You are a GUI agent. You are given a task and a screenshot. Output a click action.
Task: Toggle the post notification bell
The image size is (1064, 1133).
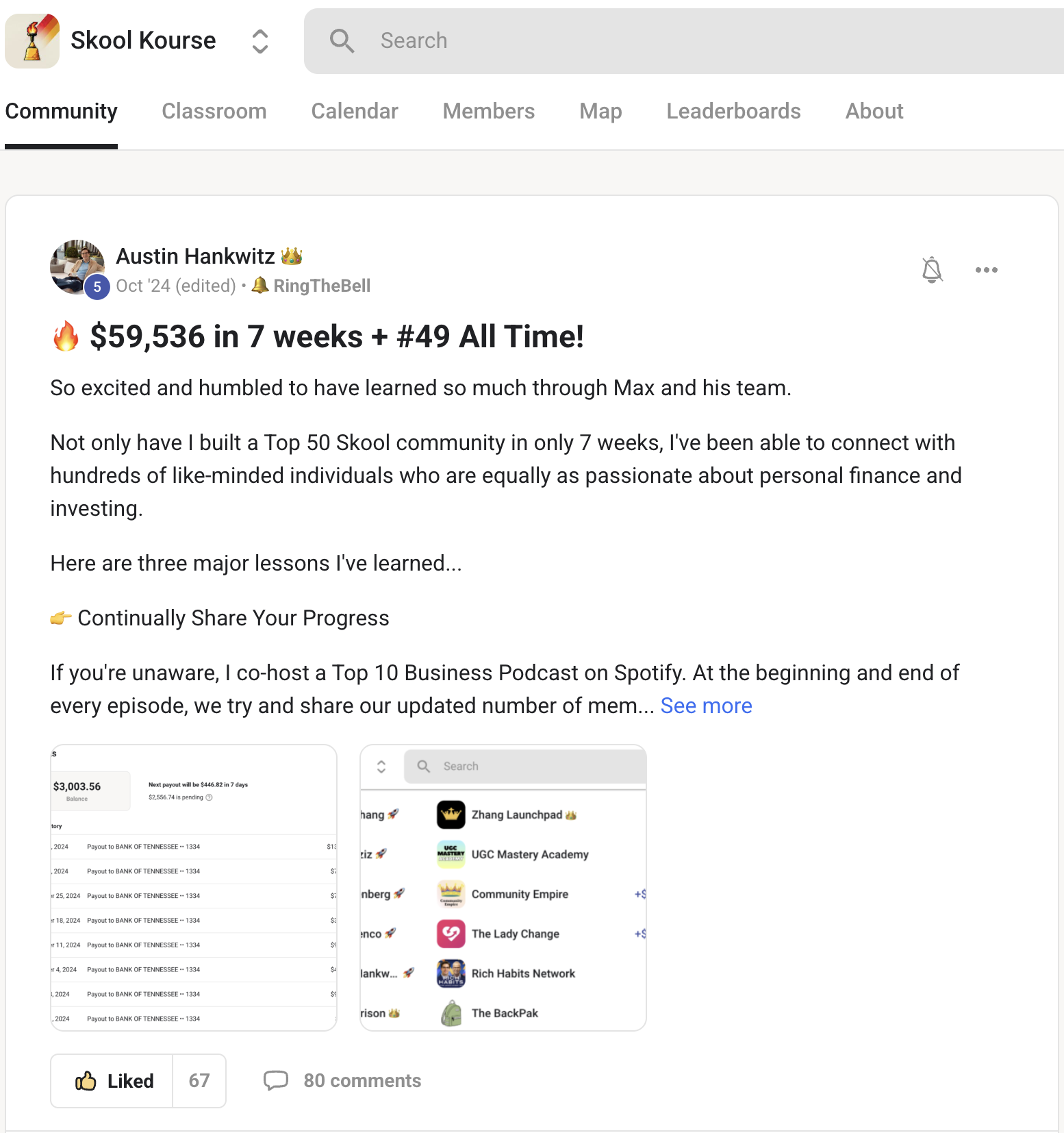pyautogui.click(x=932, y=269)
